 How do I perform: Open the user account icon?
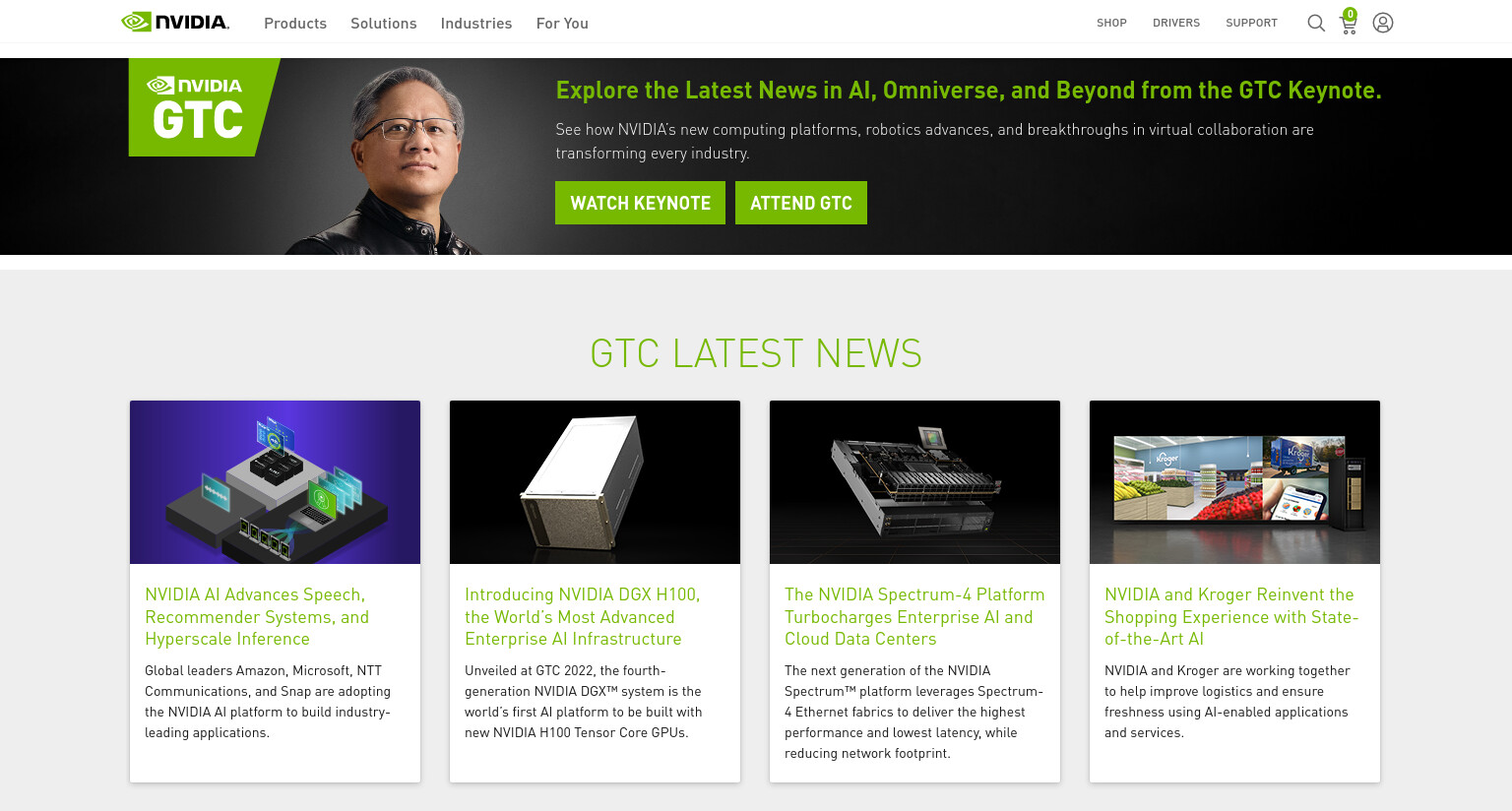pyautogui.click(x=1383, y=23)
